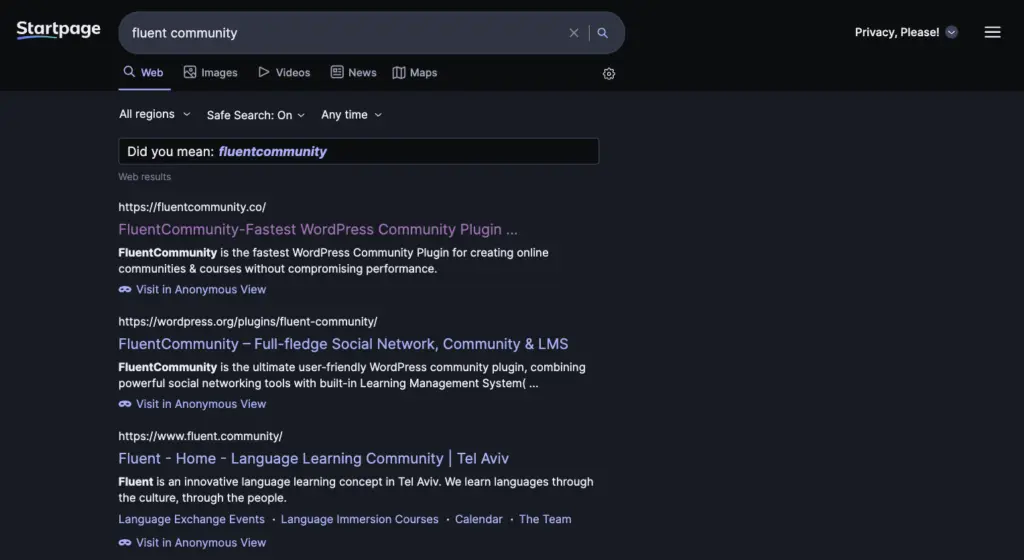Screen dimensions: 1024x560
Task: Open search settings gear icon
Action: pyautogui.click(x=609, y=74)
